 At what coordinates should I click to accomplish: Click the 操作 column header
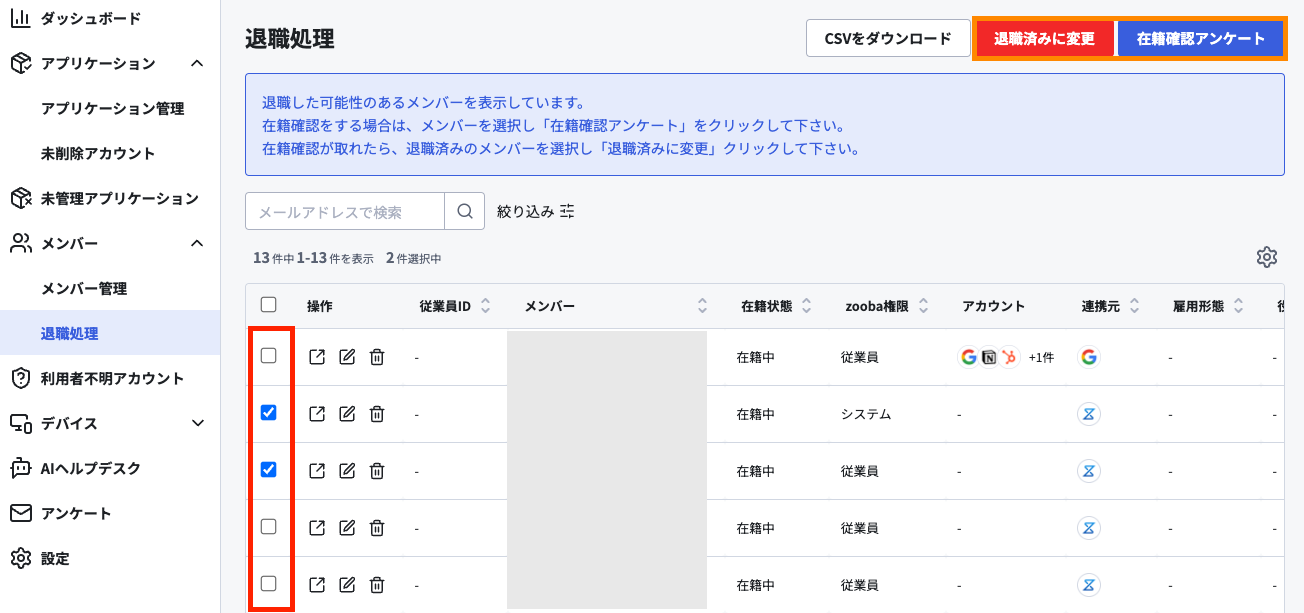pyautogui.click(x=320, y=306)
